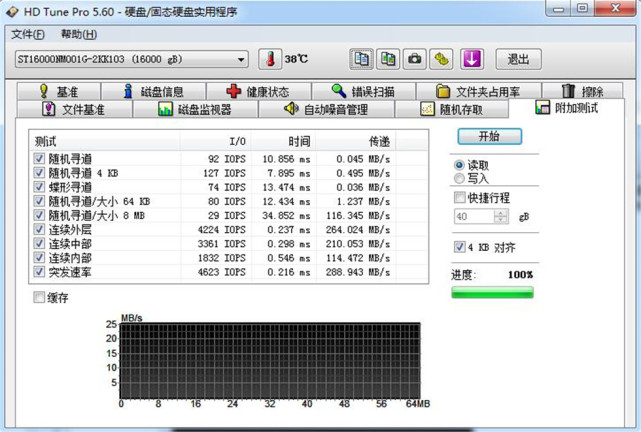Open options with the gears icon
Screen dimensions: 641x432
443,59
